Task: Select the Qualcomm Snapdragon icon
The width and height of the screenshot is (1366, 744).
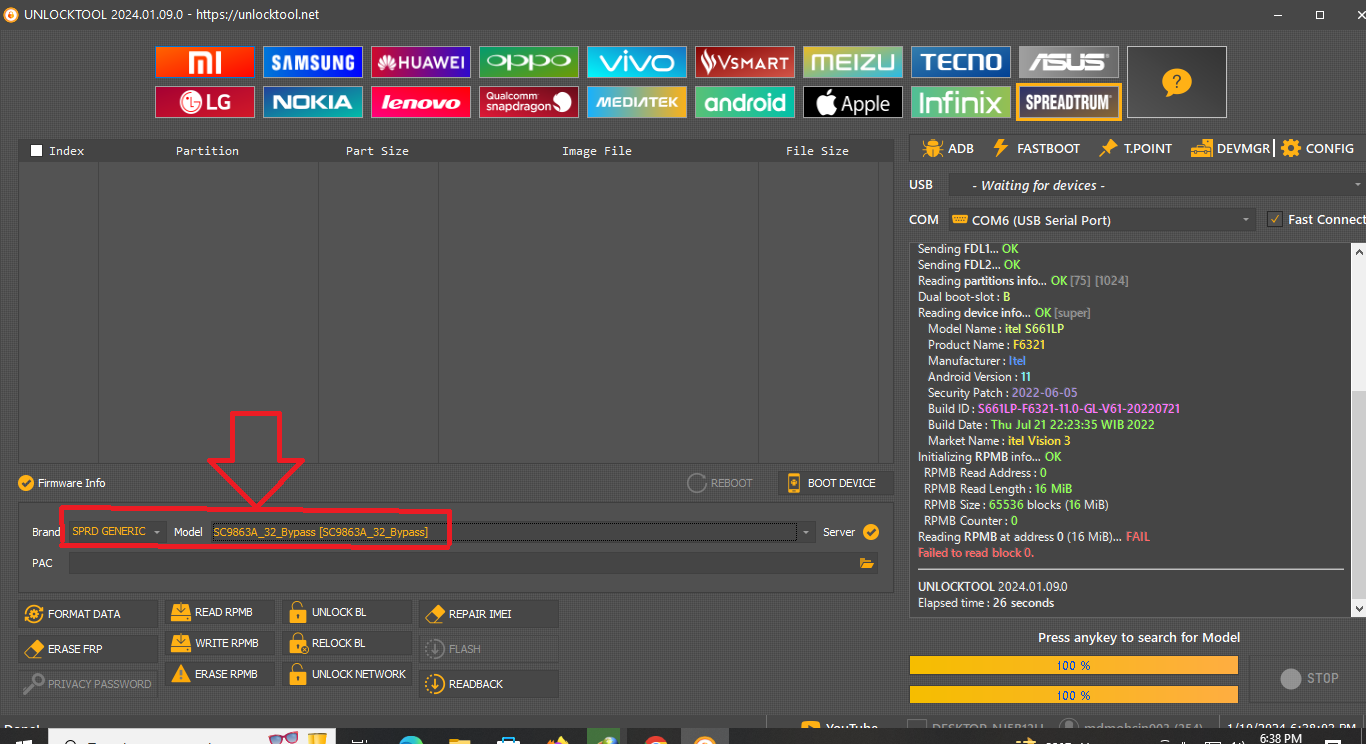Action: tap(529, 102)
